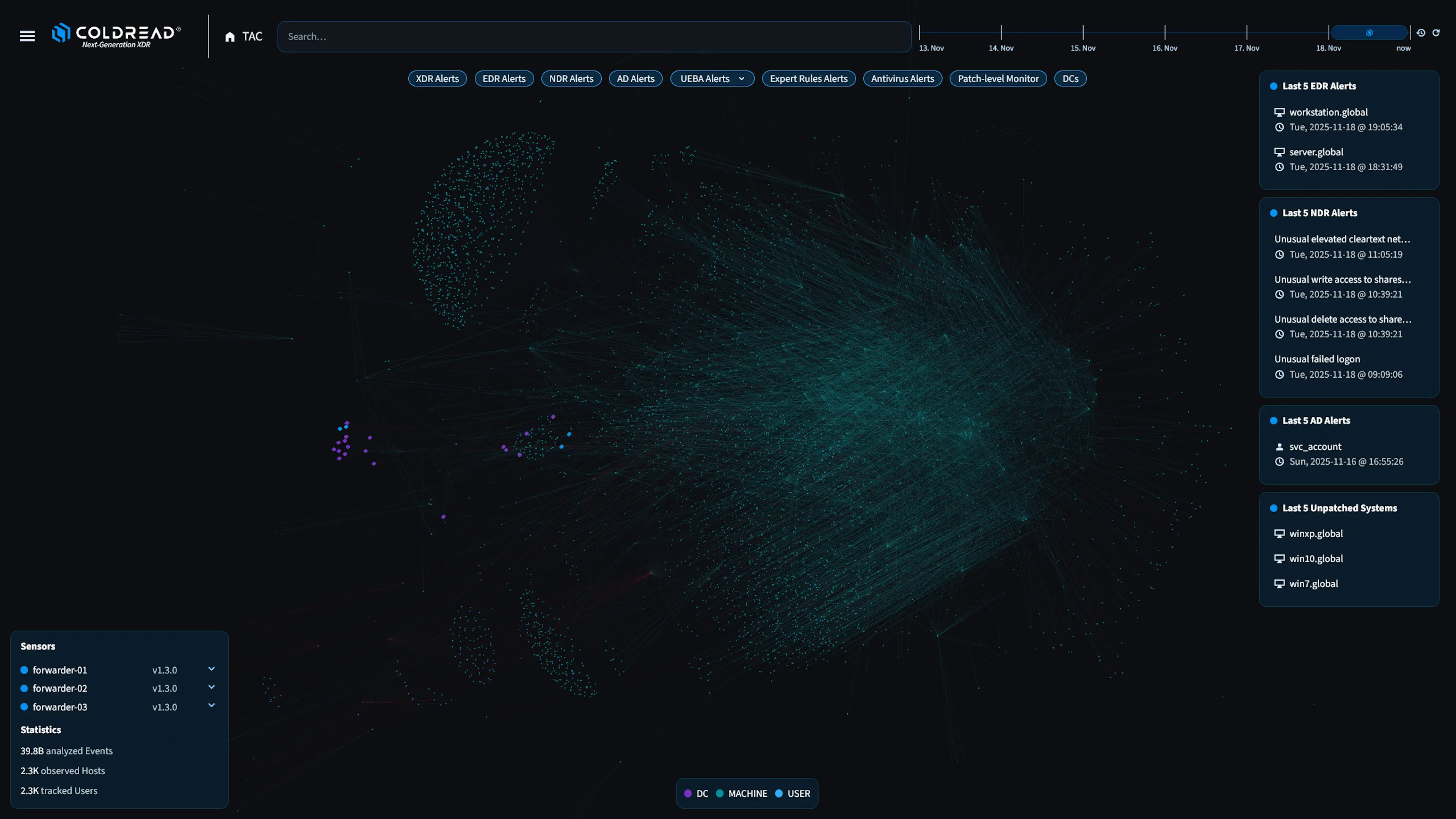
Task: Toggle DC nodes in the legend
Action: point(696,793)
